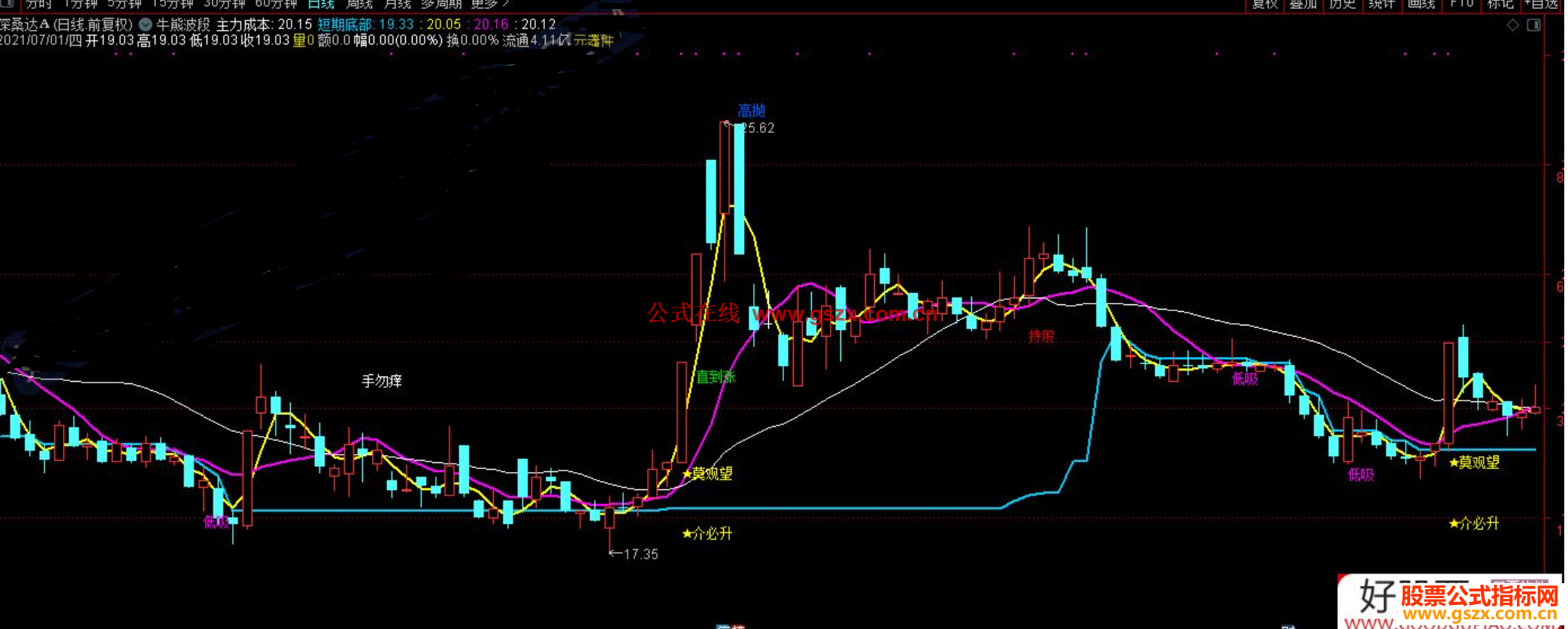Open the 历史 history button

[x=1342, y=4]
